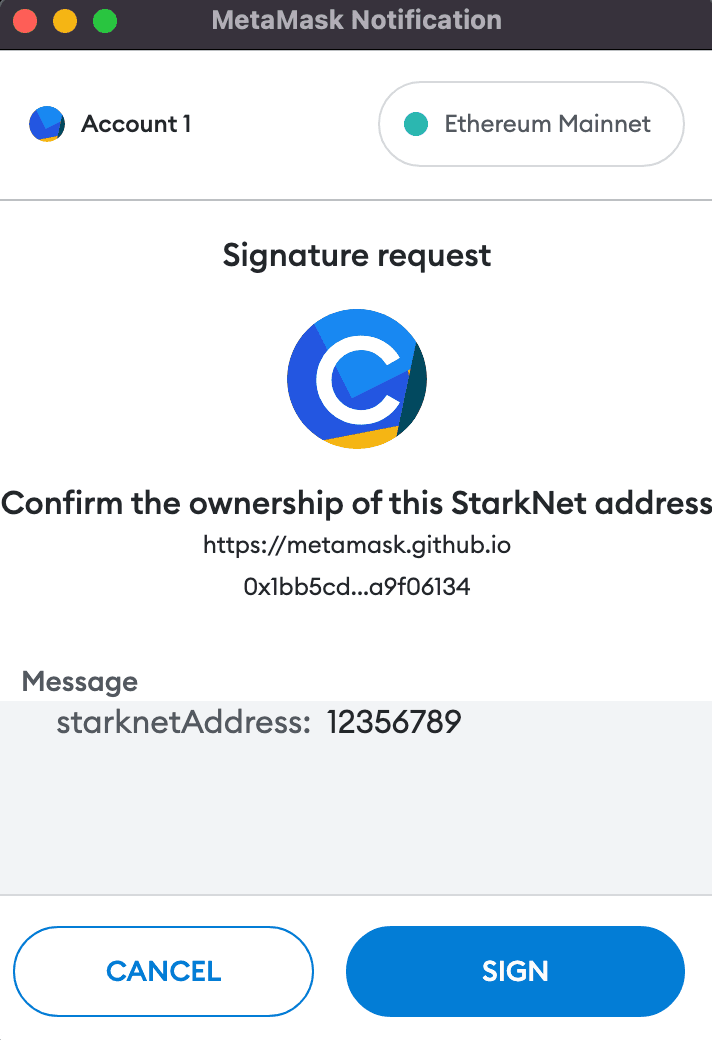Click the Message section label
The image size is (712, 1040).
point(80,682)
